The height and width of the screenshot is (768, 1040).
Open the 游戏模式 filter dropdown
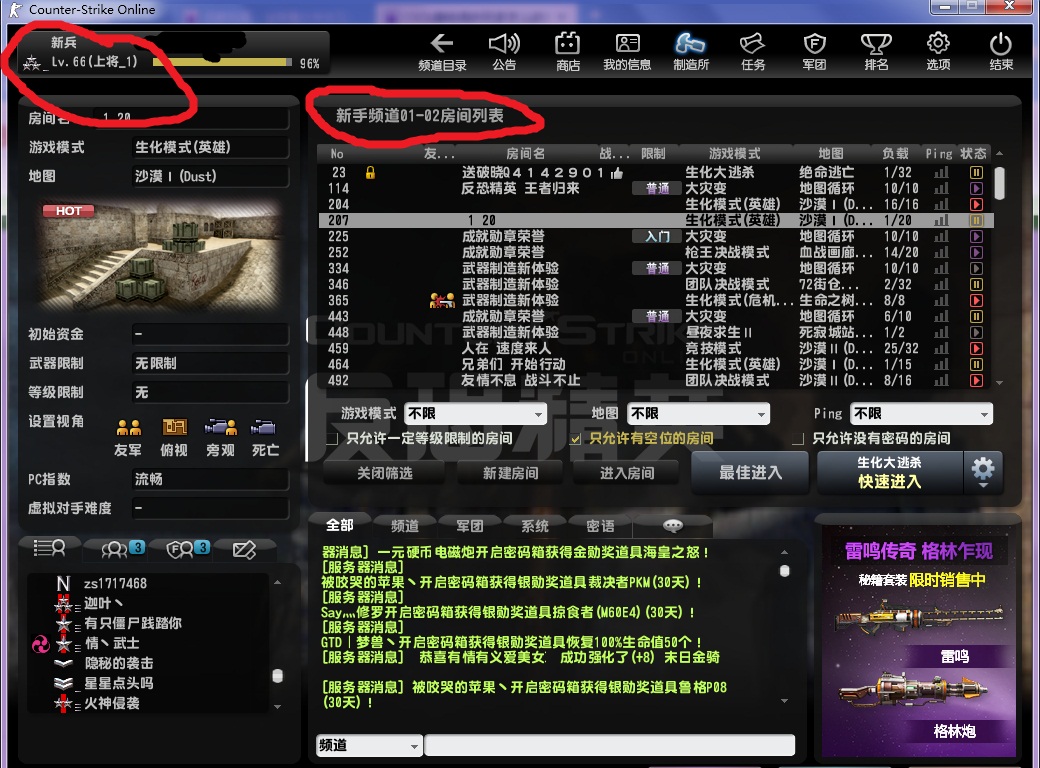(x=476, y=414)
